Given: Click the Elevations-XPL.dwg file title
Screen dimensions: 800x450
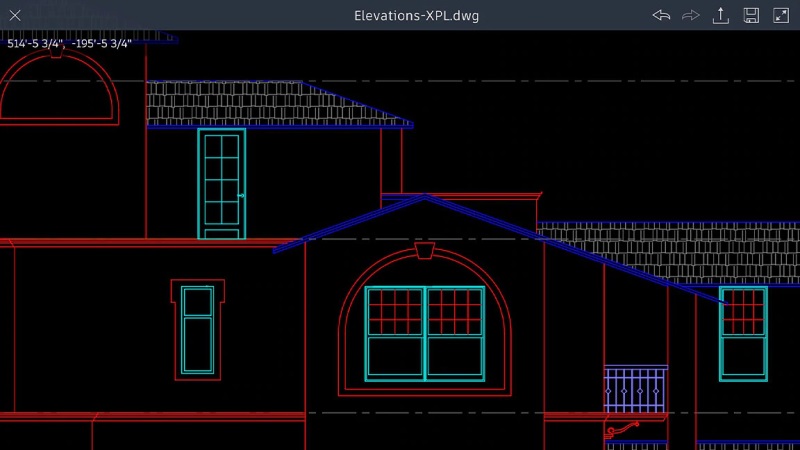Looking at the screenshot, I should (x=416, y=16).
